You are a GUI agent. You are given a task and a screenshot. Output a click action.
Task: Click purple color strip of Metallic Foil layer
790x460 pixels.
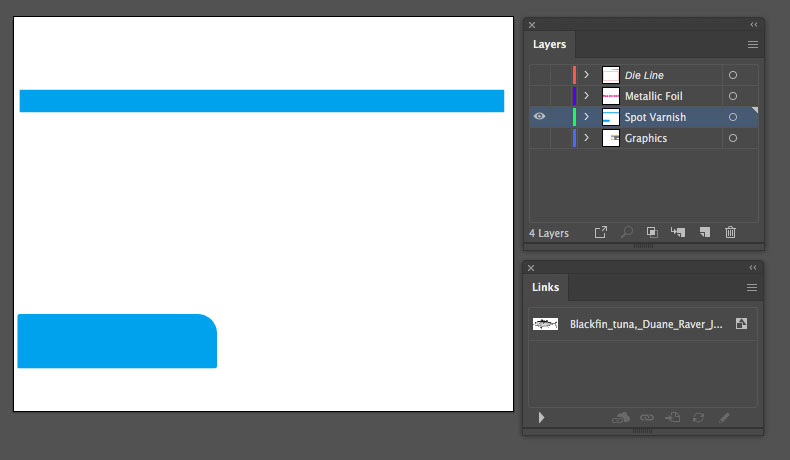(574, 96)
